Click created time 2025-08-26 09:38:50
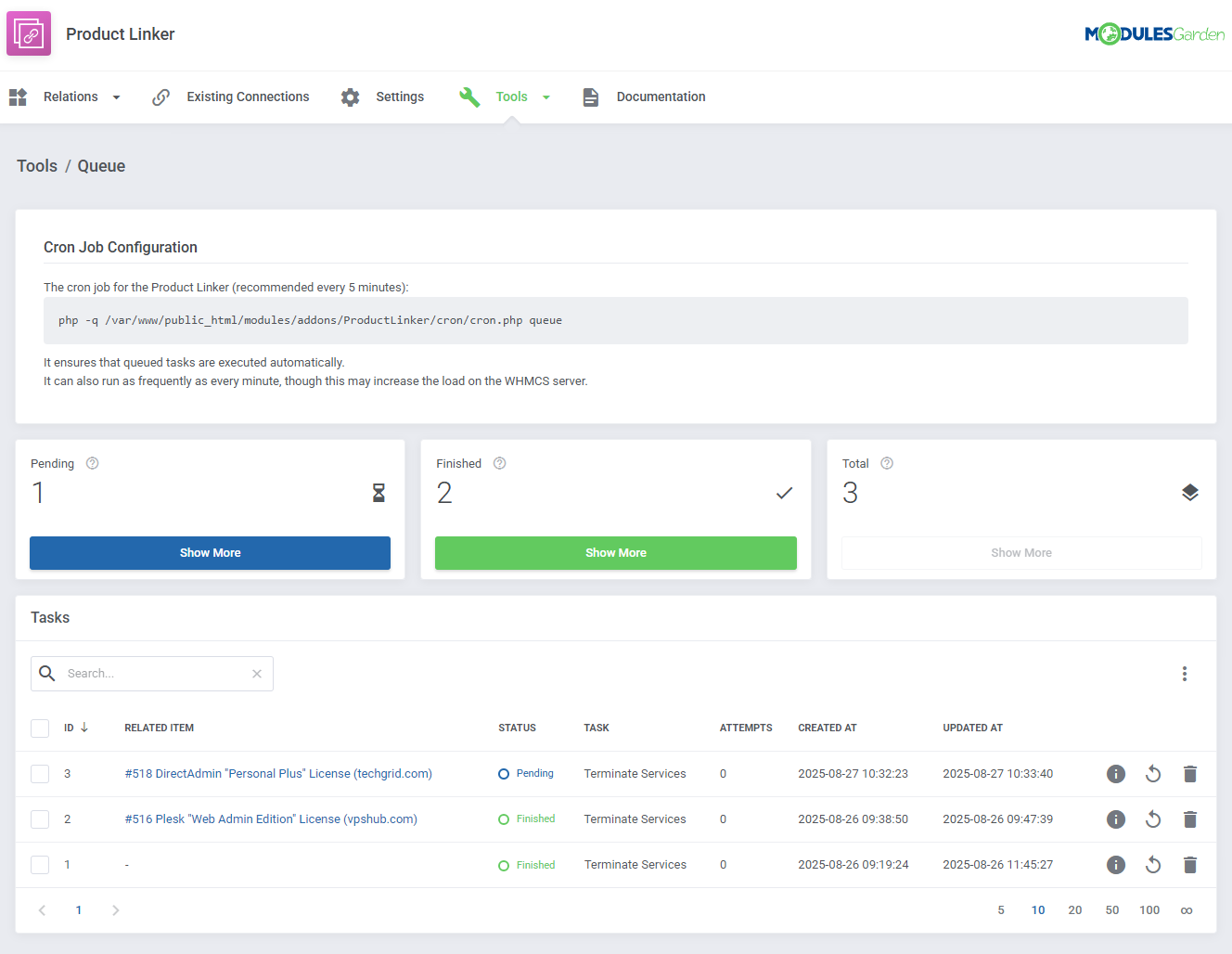The height and width of the screenshot is (954, 1232). (x=853, y=819)
